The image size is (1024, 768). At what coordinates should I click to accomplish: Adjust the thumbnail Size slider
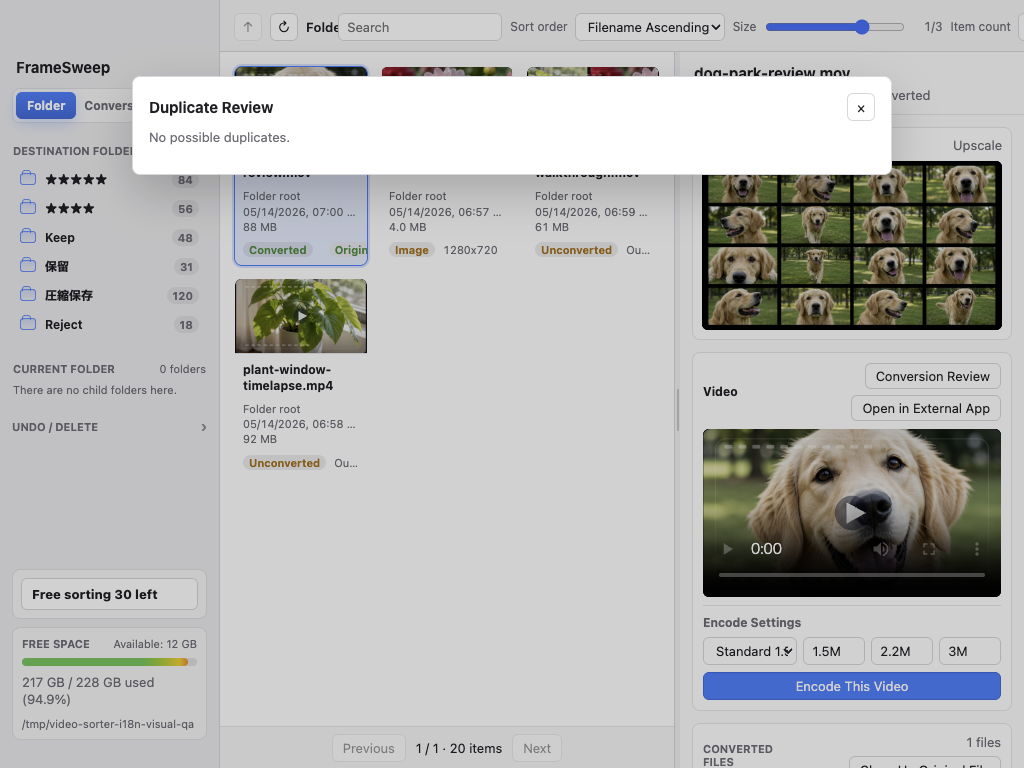[835, 27]
